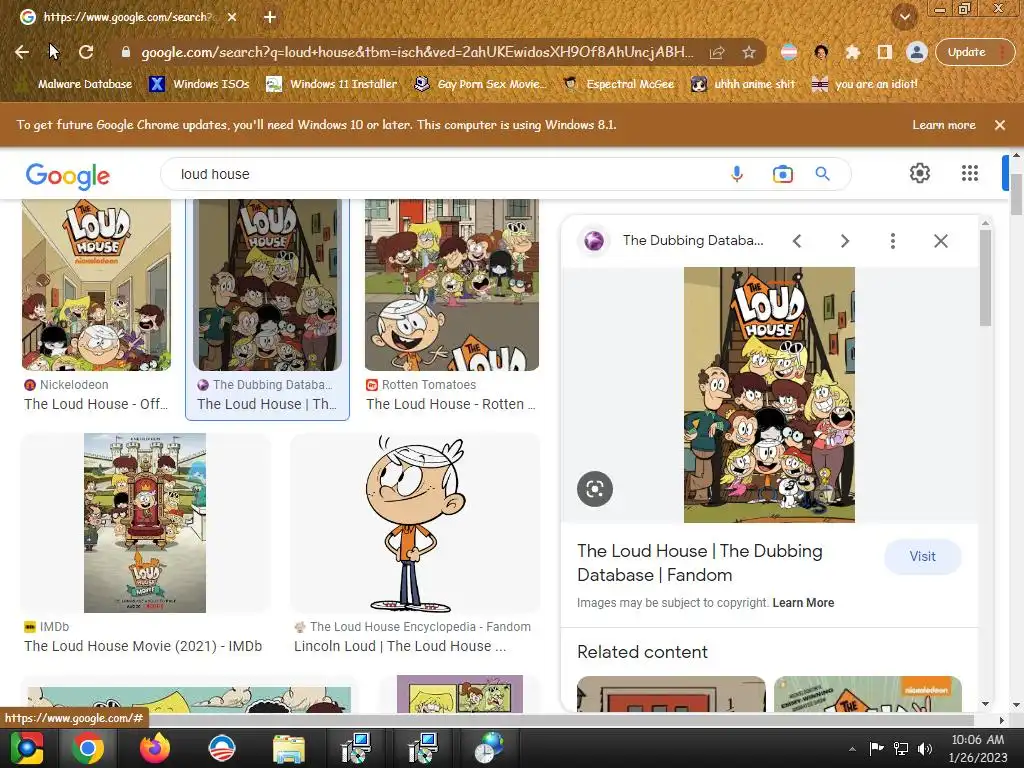Open large Loud House preview image
1024x768 pixels.
(x=769, y=394)
